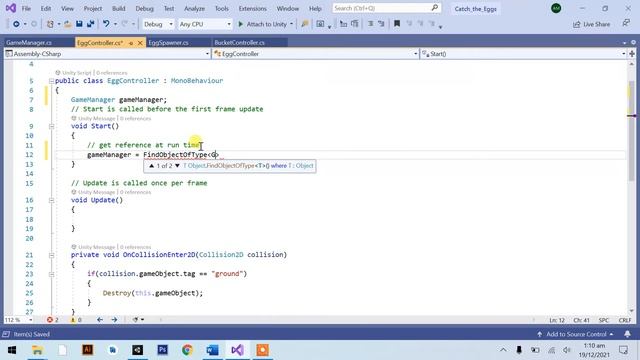The image size is (640, 360).
Task: Click the Attach to Unity button
Action: click(x=263, y=24)
